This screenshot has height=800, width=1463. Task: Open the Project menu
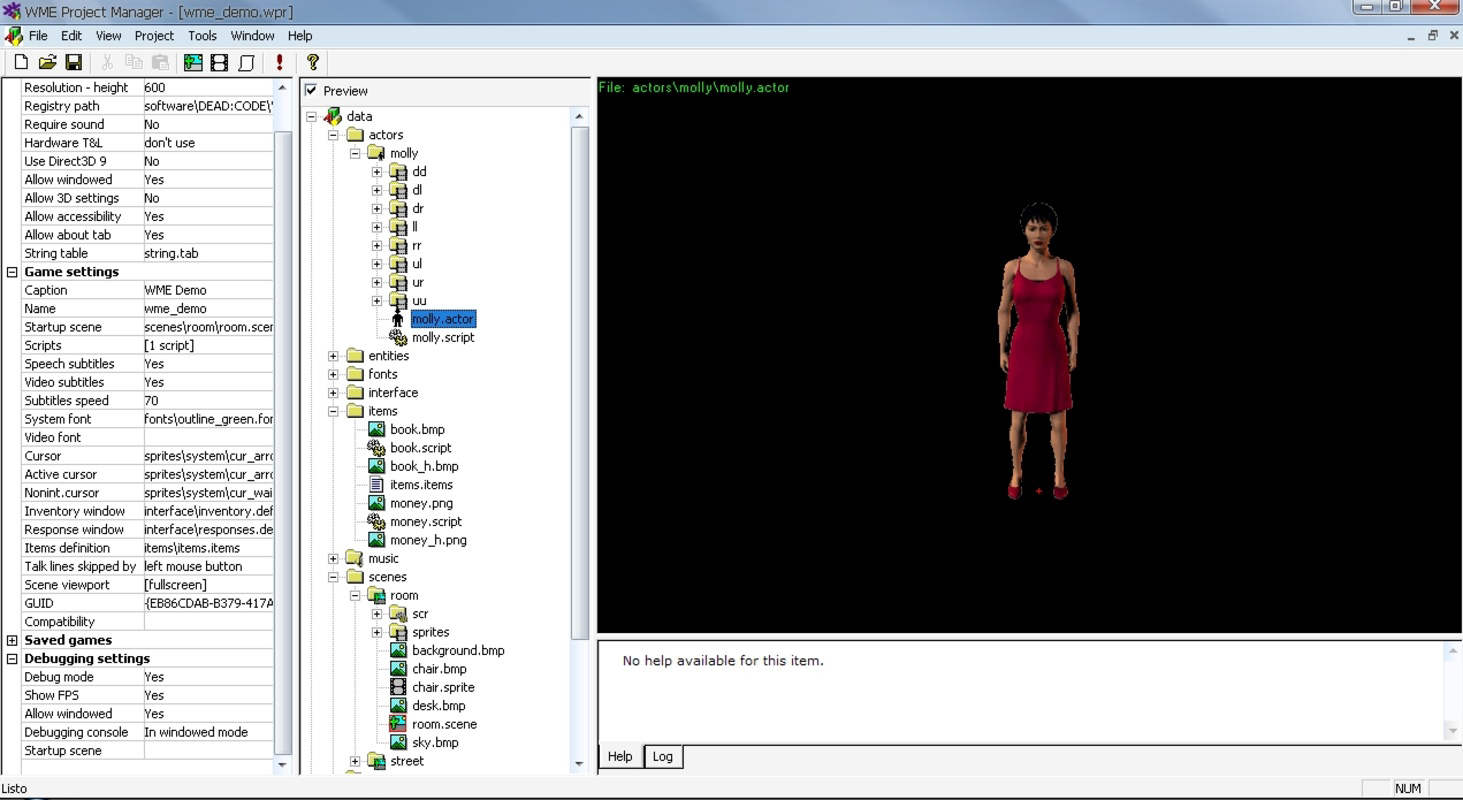pyautogui.click(x=154, y=35)
